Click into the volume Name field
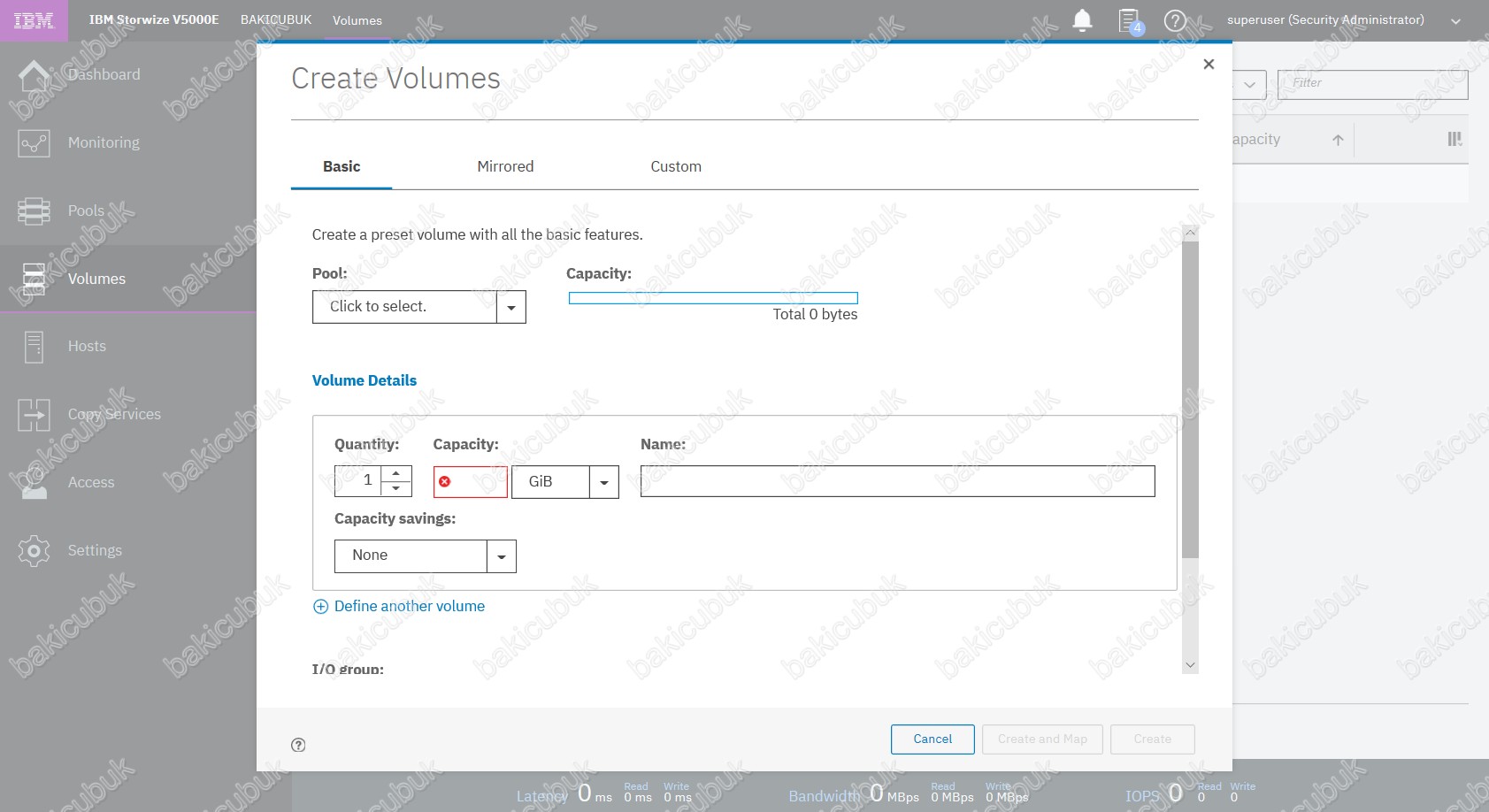 [897, 481]
